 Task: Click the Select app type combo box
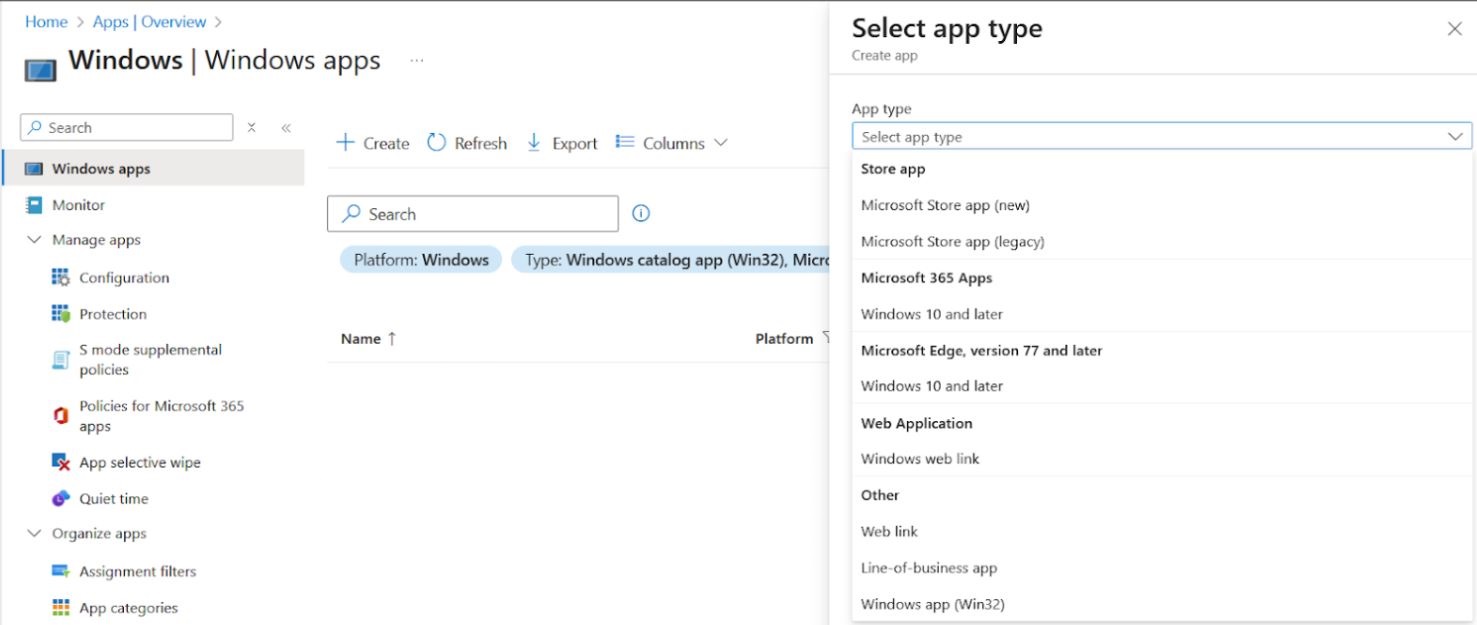pyautogui.click(x=1161, y=137)
